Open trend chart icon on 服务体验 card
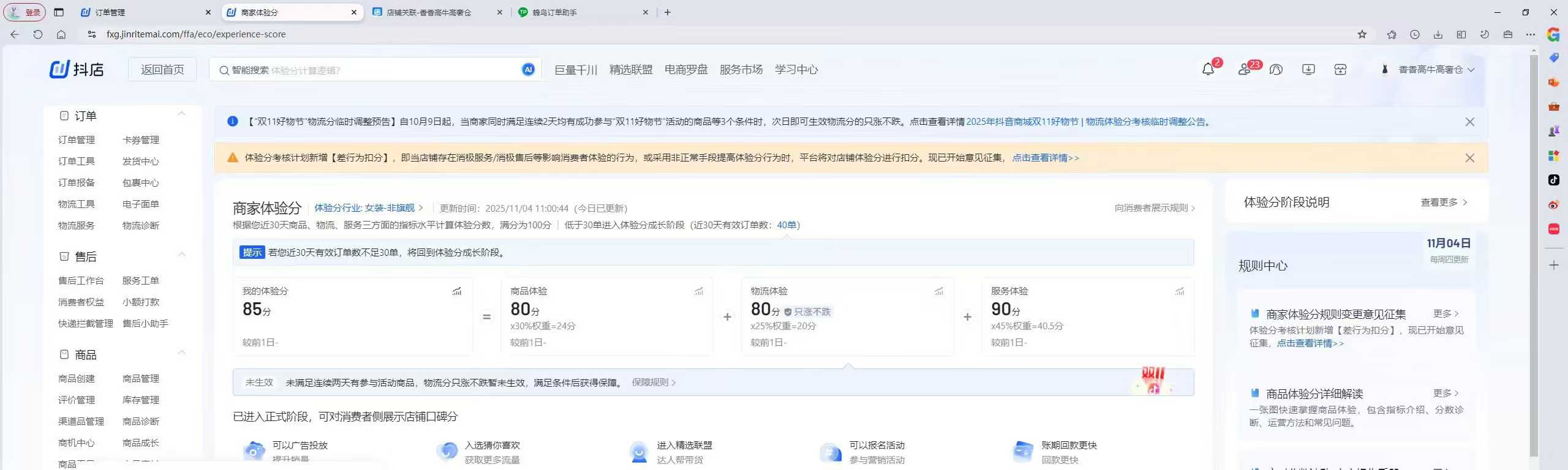Viewport: 1568px width, 470px height. pyautogui.click(x=1179, y=291)
